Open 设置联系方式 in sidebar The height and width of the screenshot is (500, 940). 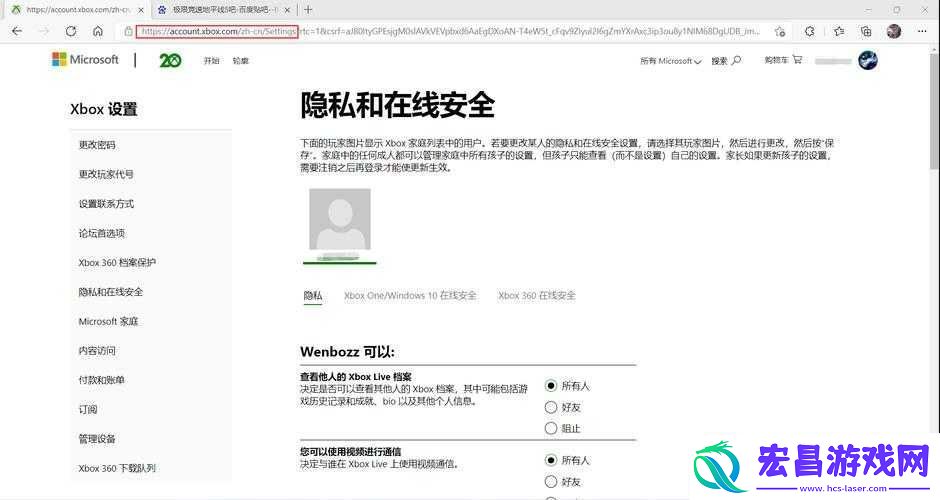pyautogui.click(x=106, y=203)
